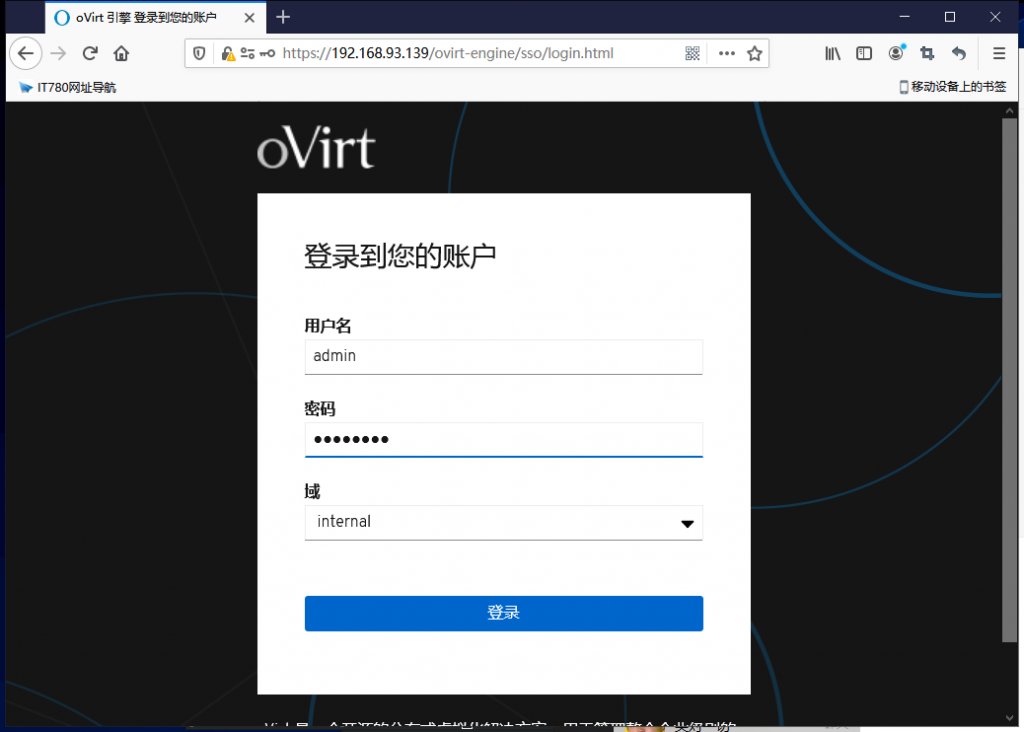Click the blue 登录 button

click(504, 613)
